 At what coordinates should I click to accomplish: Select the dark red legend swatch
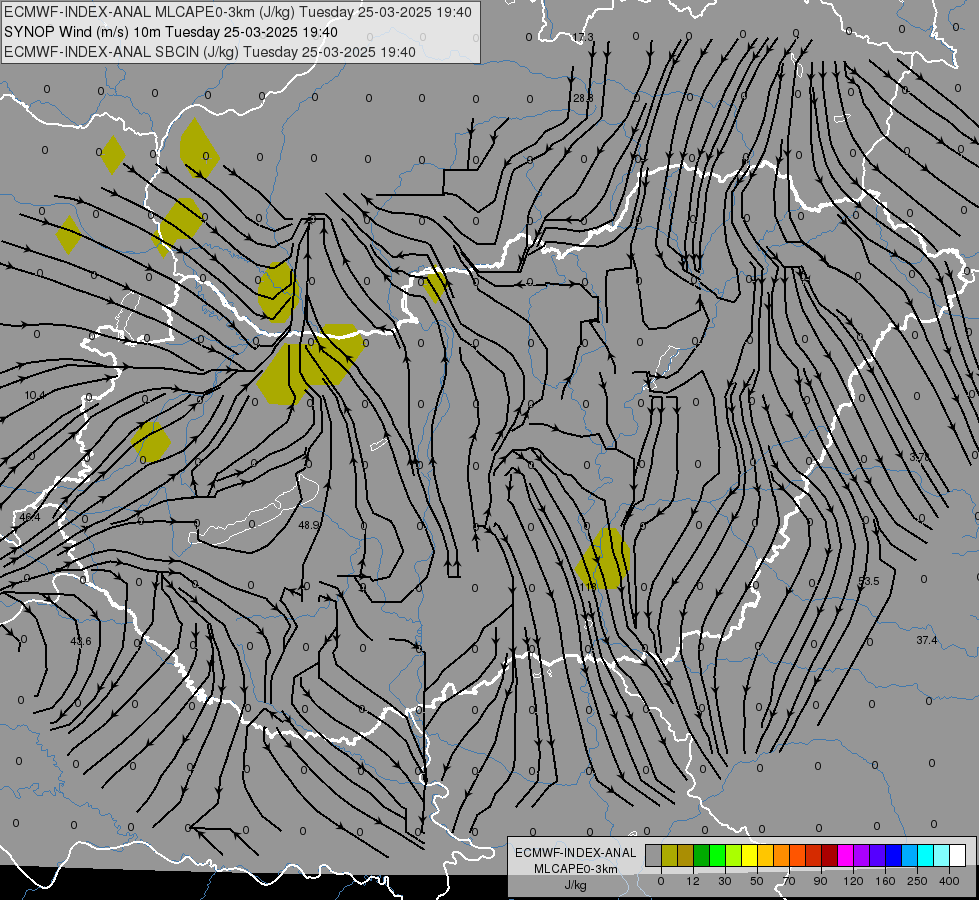829,856
